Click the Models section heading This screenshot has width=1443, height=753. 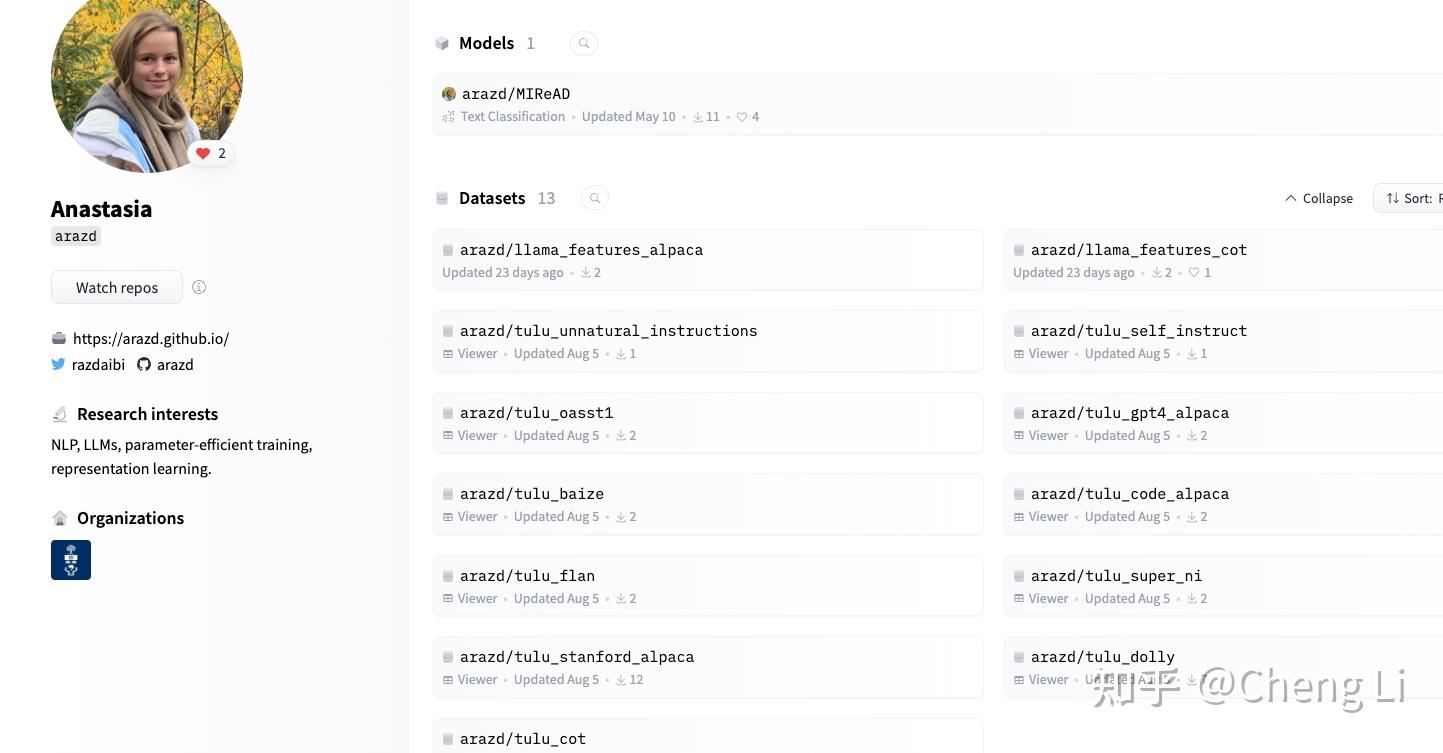click(486, 43)
